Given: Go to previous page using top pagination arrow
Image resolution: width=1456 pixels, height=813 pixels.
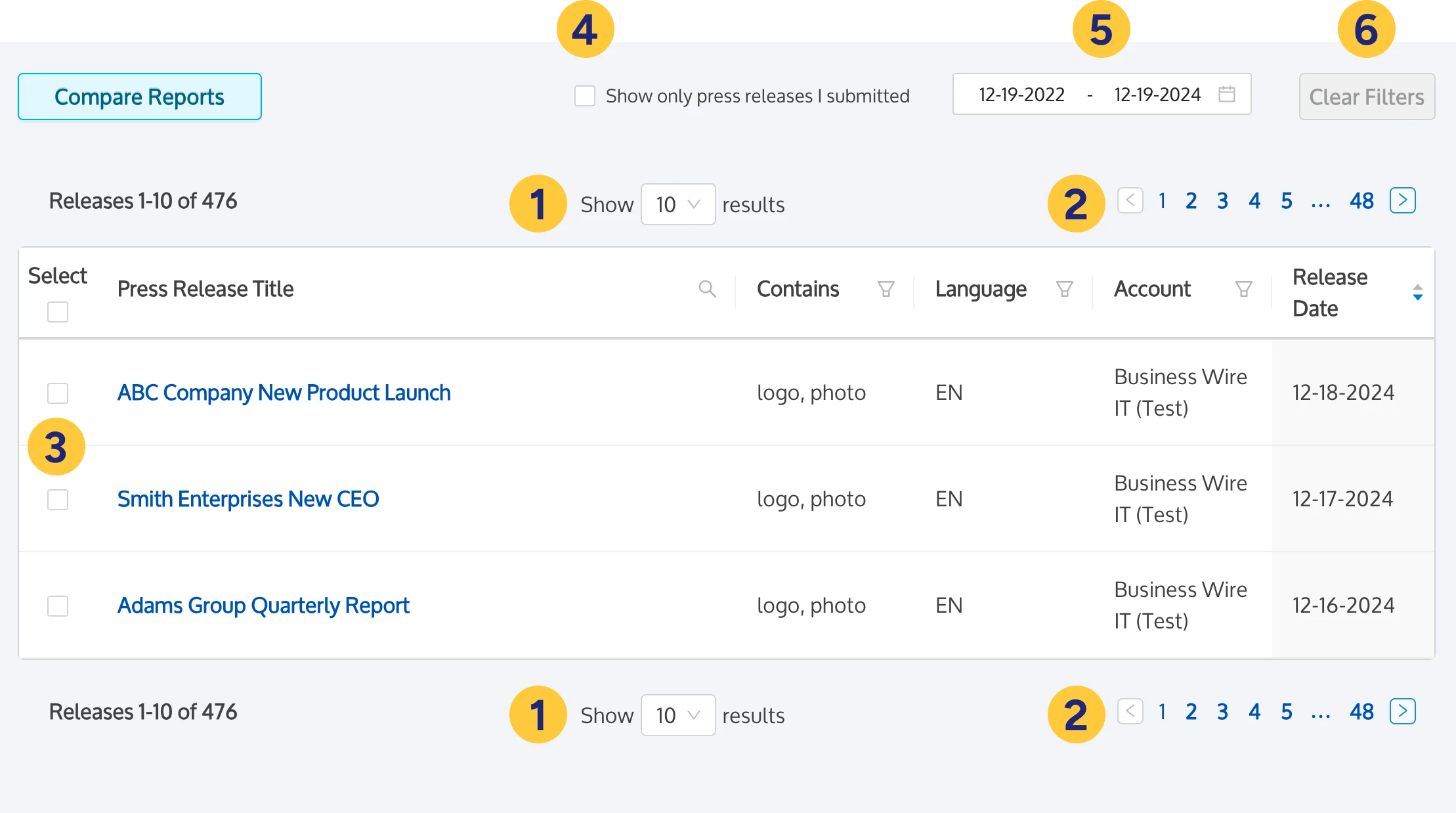Looking at the screenshot, I should (x=1130, y=200).
